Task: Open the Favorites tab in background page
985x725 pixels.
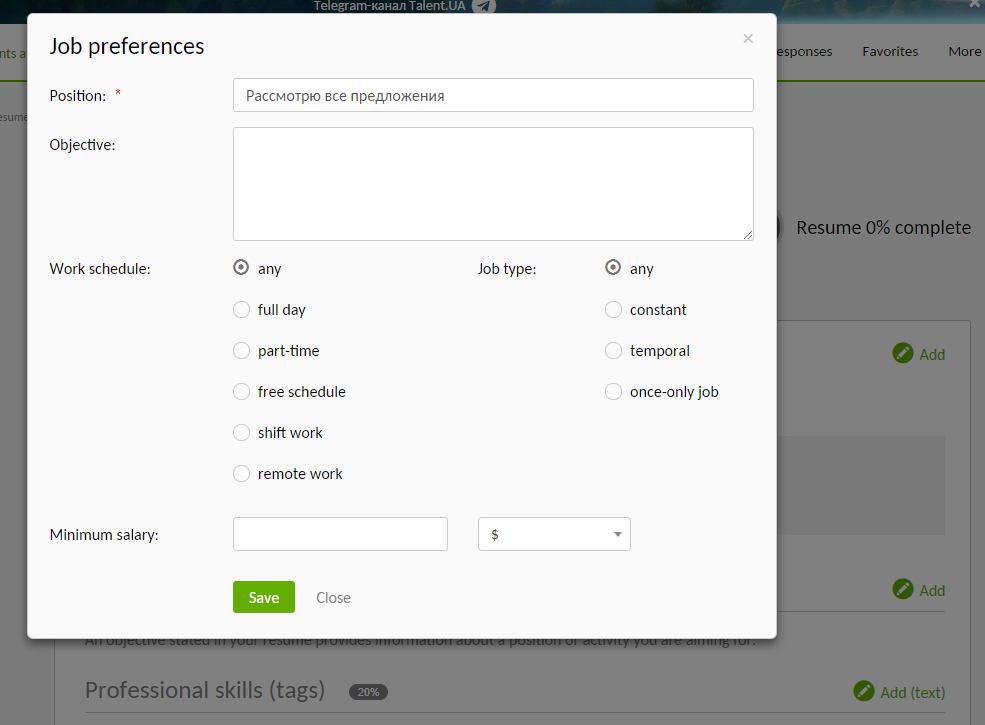Action: pyautogui.click(x=890, y=52)
